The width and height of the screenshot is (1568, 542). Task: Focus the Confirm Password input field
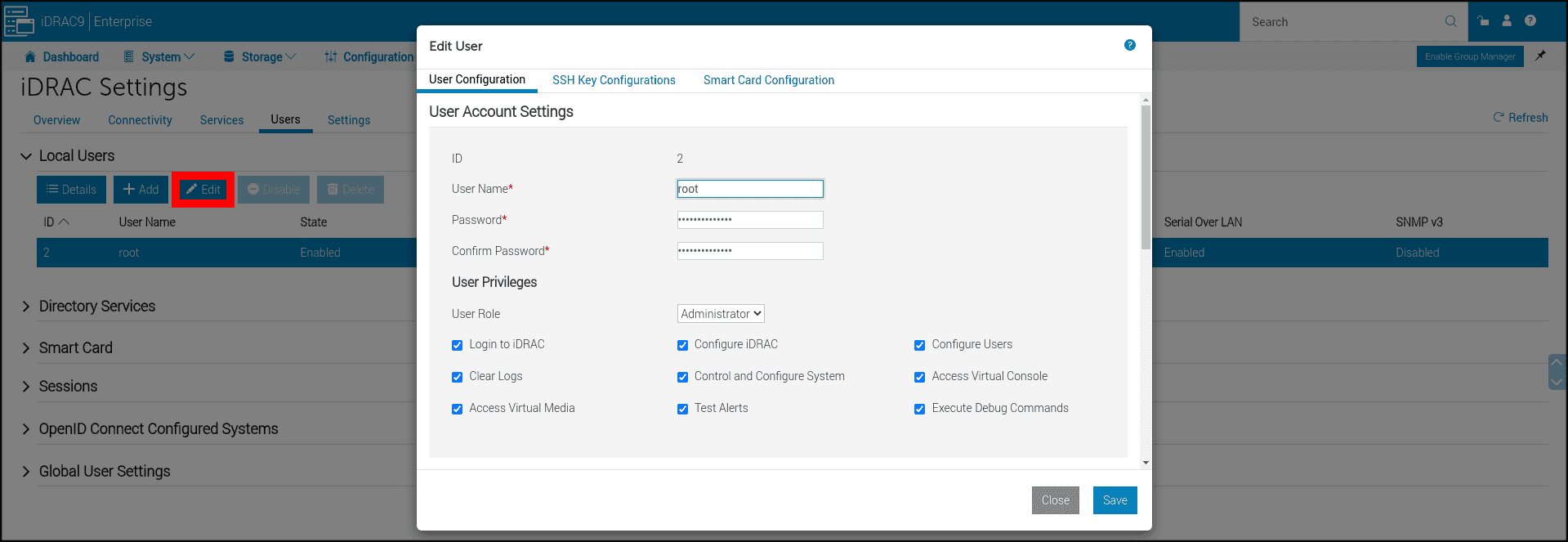[750, 251]
